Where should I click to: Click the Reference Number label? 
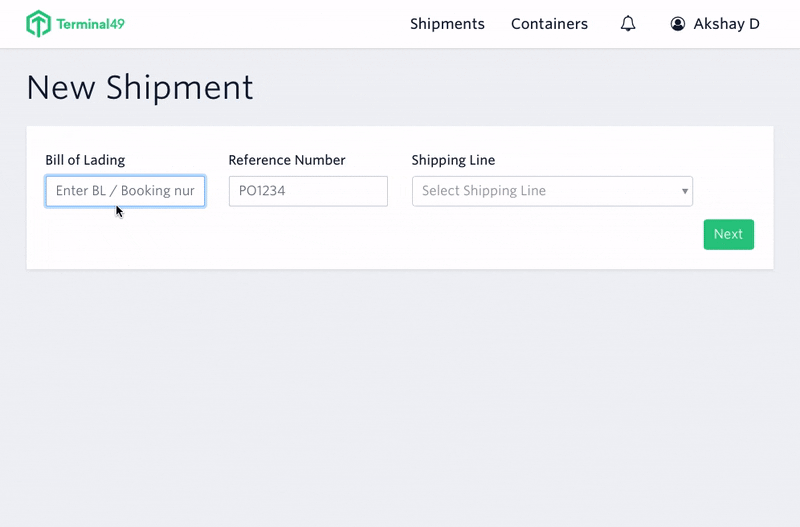coord(287,160)
